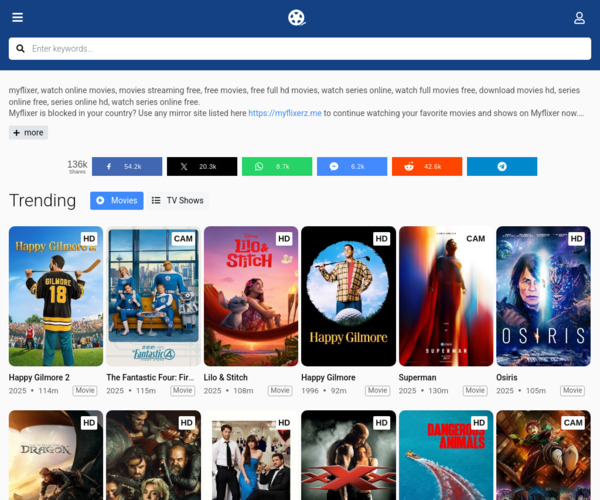Image resolution: width=600 pixels, height=500 pixels.
Task: Open the Osiris poster
Action: [543, 296]
